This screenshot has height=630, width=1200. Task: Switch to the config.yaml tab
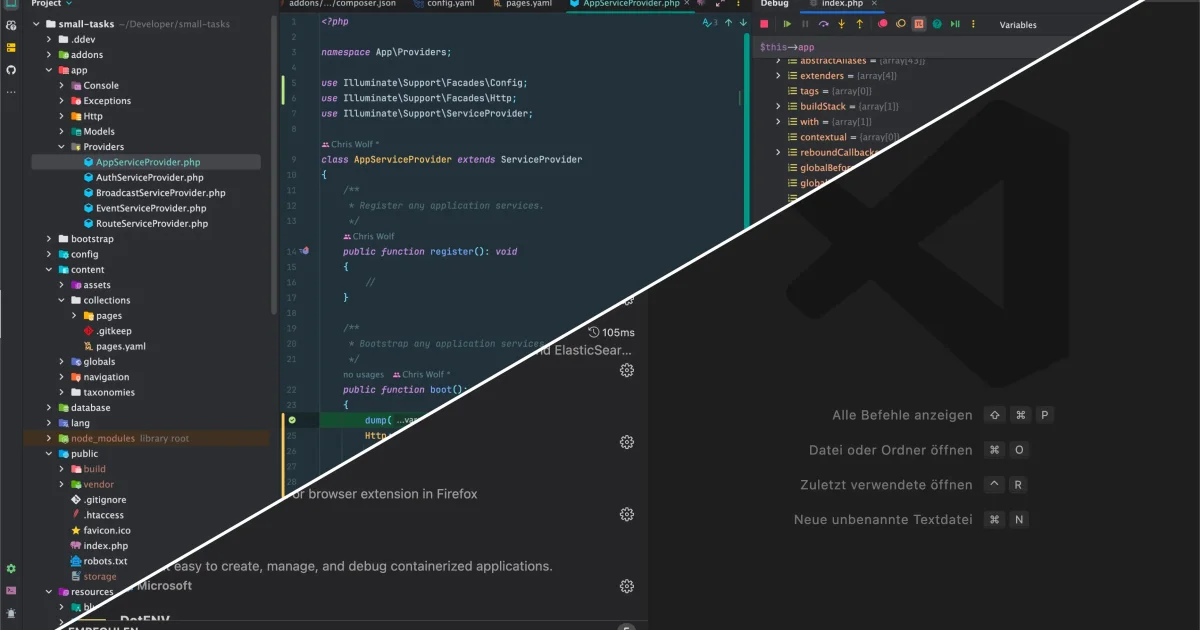[x=446, y=4]
